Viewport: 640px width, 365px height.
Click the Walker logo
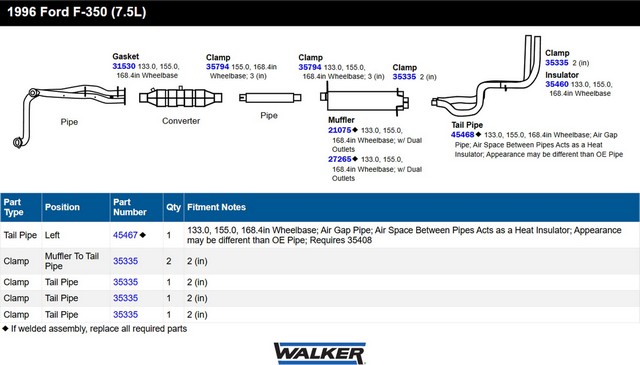click(x=320, y=353)
